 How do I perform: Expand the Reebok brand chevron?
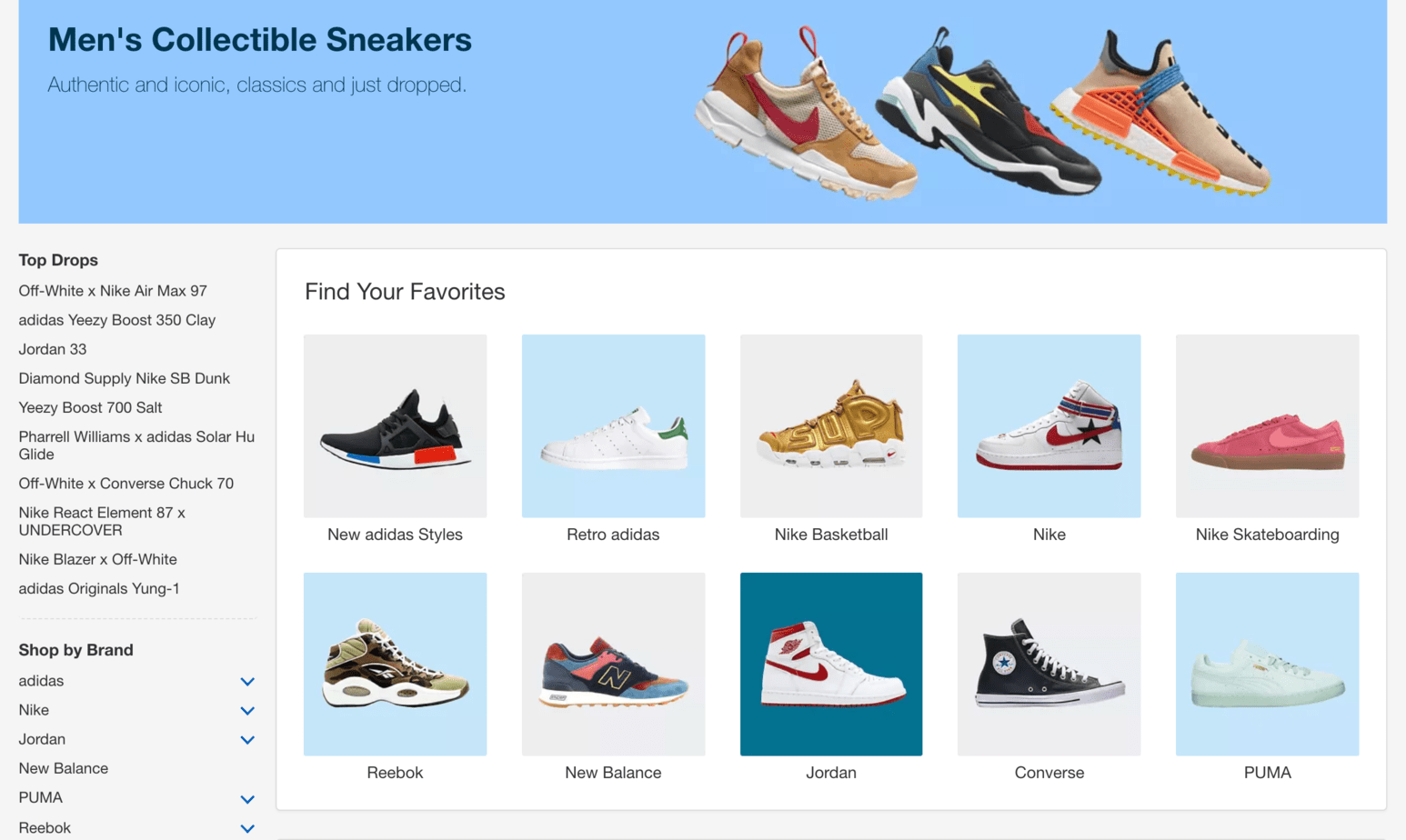click(247, 828)
